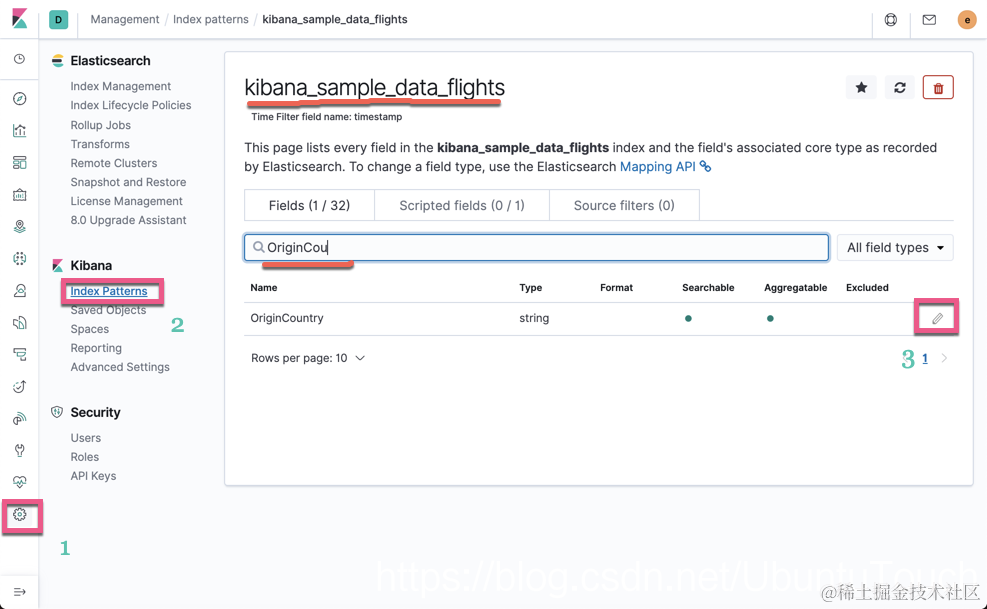Image resolution: width=987 pixels, height=609 pixels.
Task: Open Roles under Security
Action: tap(84, 457)
